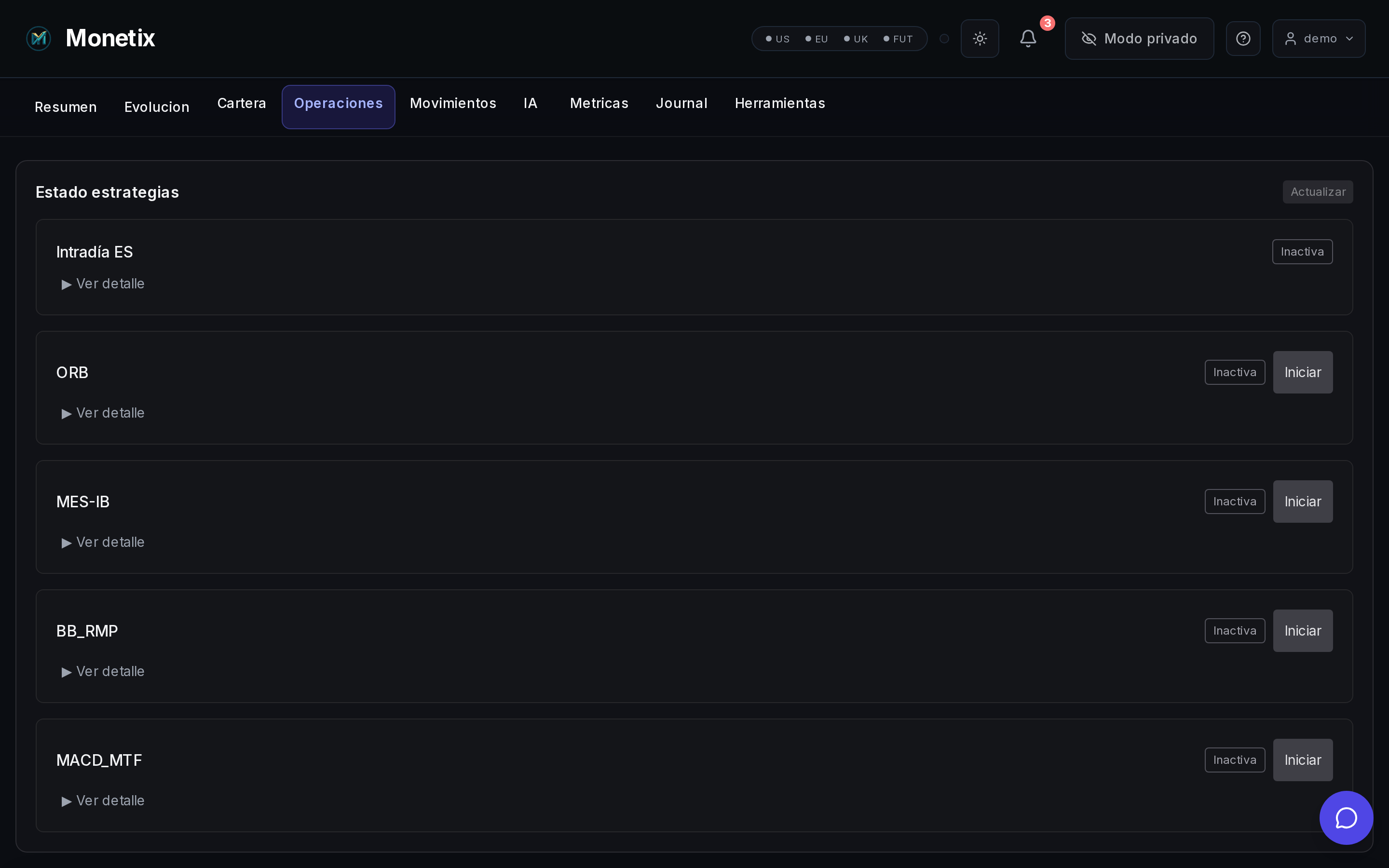Click the Actualizar button
1389x868 pixels.
[1317, 192]
